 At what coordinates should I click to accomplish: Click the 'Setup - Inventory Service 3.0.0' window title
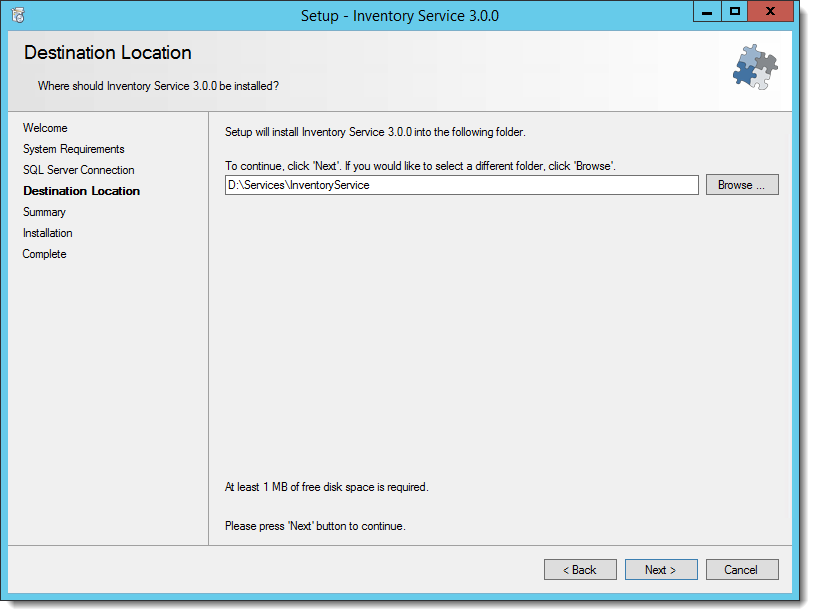click(400, 16)
